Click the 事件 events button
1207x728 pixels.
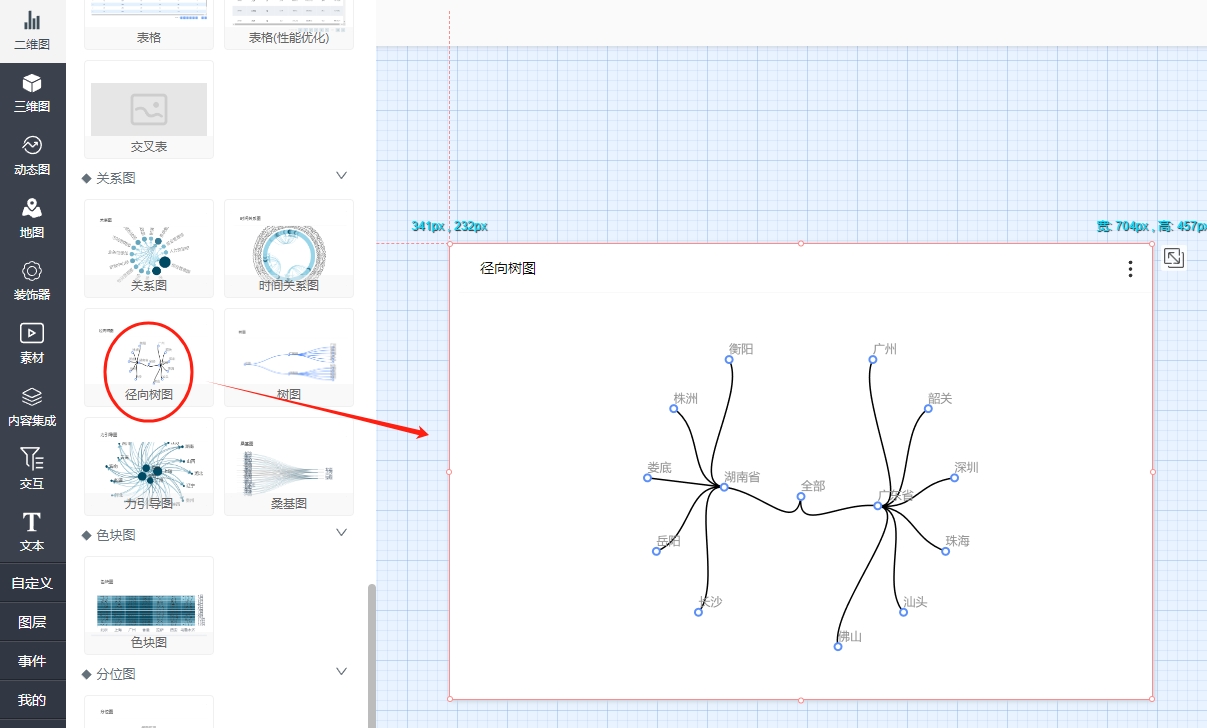(x=32, y=661)
